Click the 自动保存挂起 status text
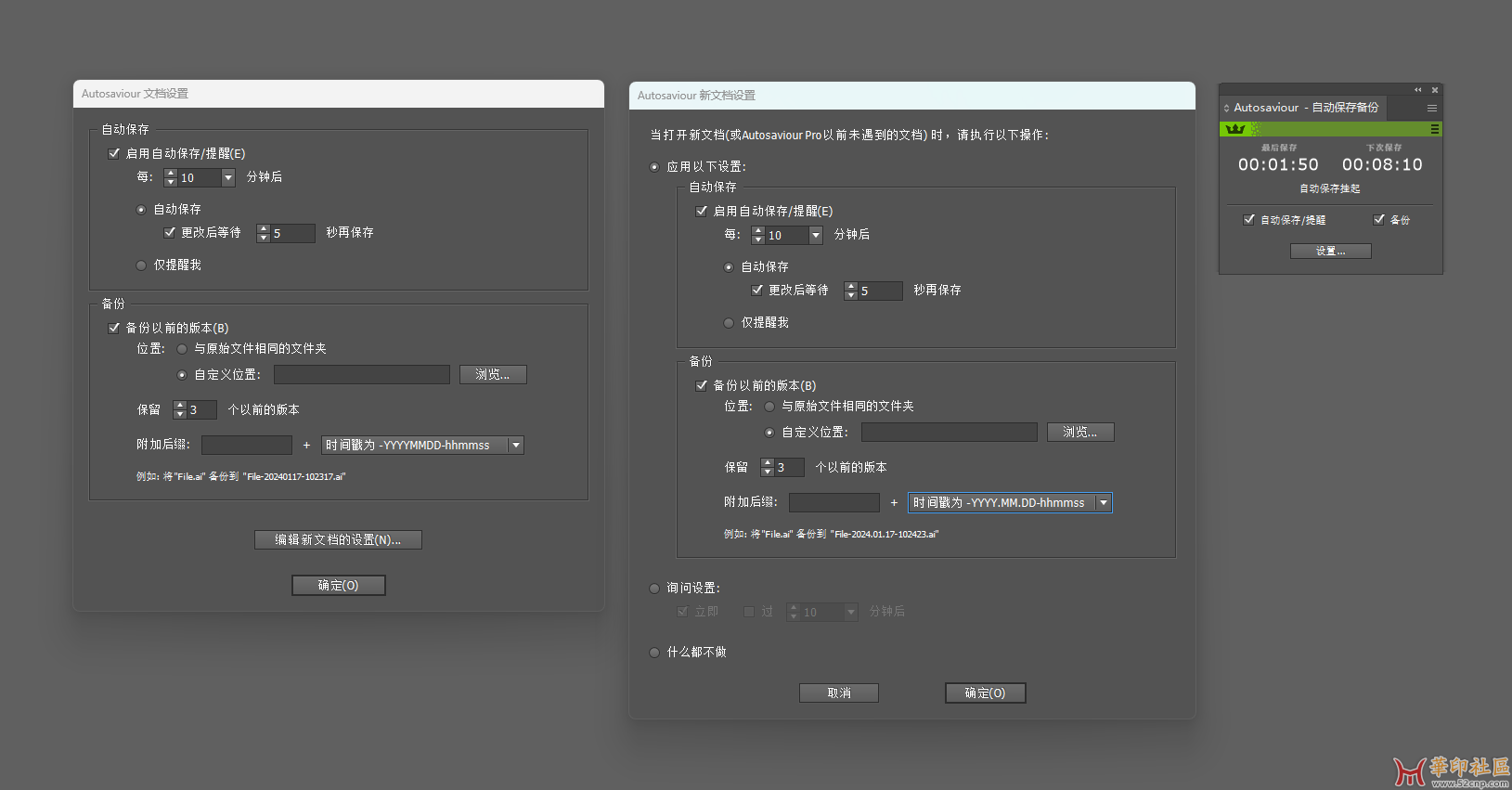 click(x=1330, y=188)
